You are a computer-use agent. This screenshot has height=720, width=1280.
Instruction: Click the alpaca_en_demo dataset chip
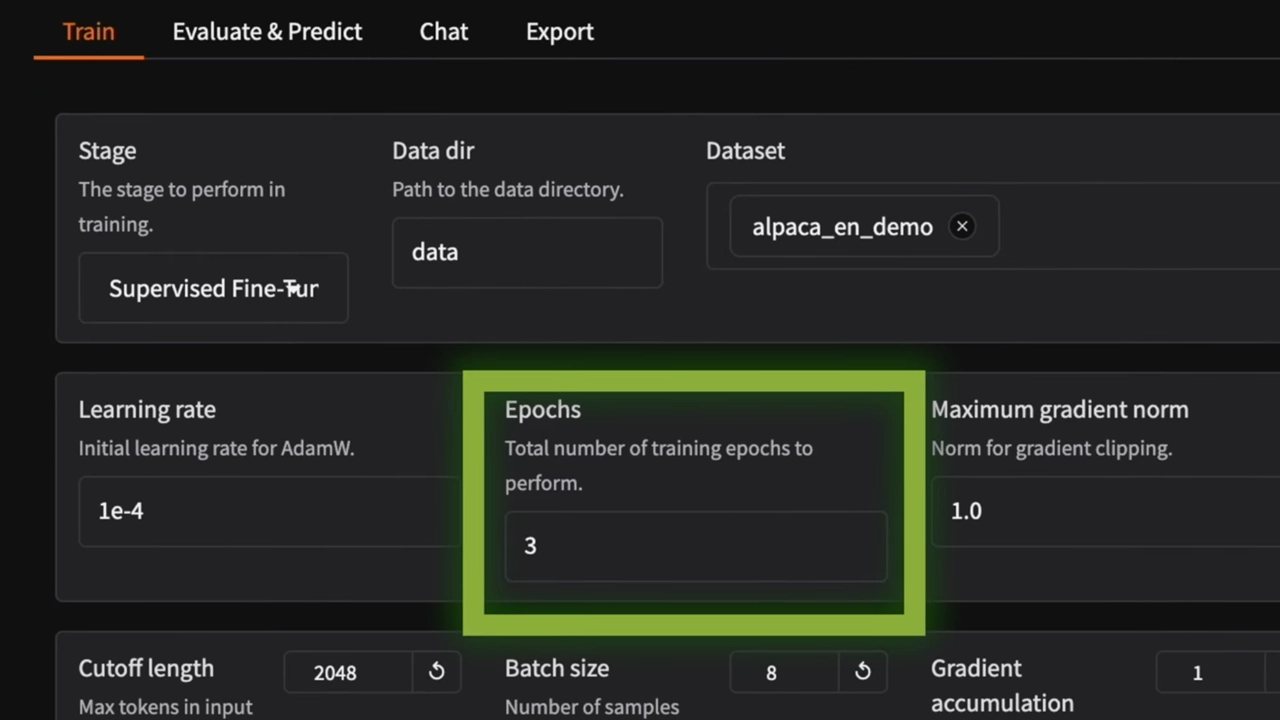(x=842, y=227)
